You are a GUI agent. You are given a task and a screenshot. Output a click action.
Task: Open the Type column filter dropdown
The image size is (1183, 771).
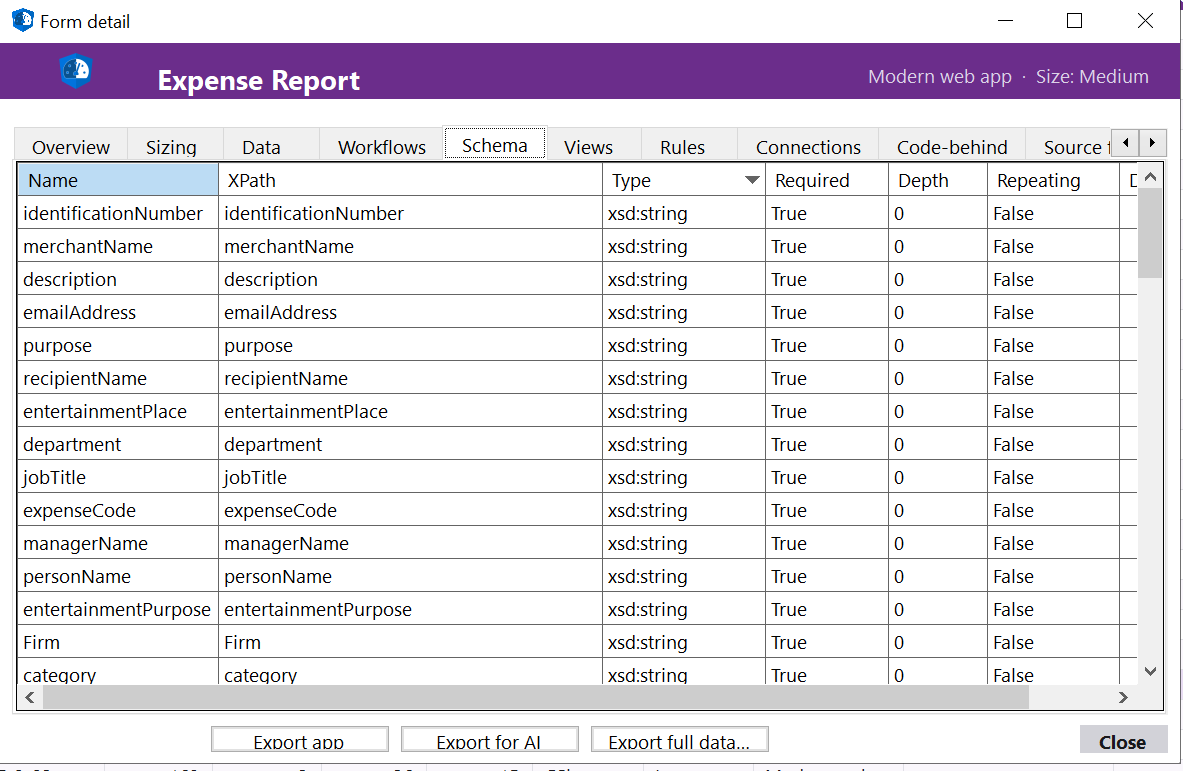click(752, 180)
